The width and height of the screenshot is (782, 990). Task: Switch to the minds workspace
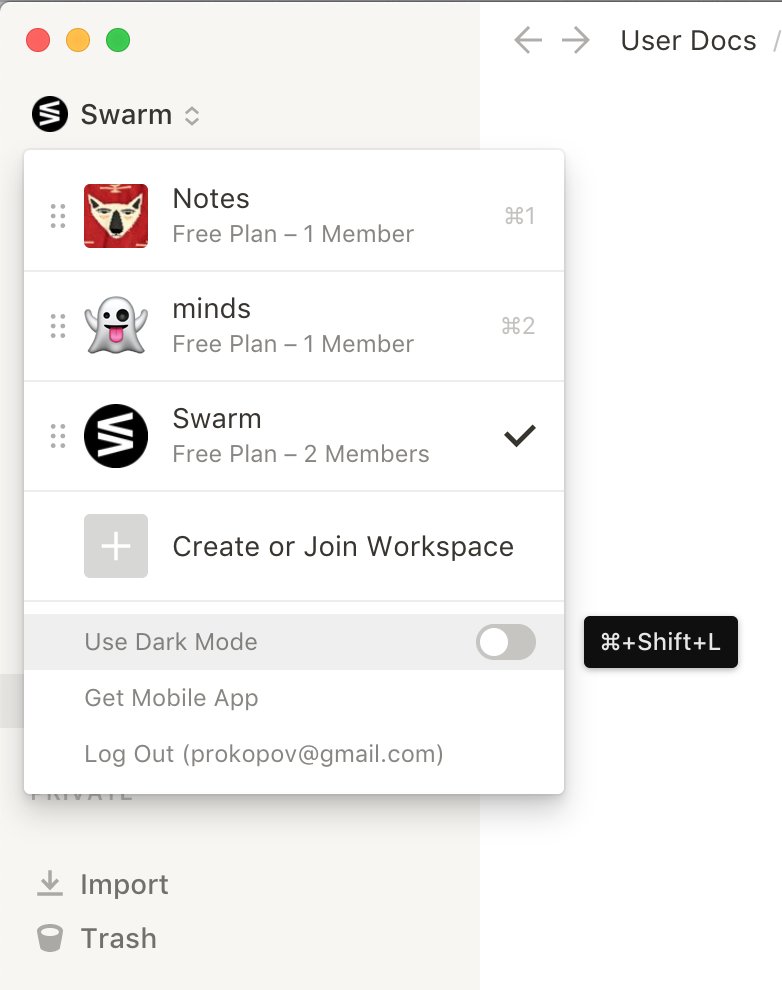pyautogui.click(x=294, y=326)
